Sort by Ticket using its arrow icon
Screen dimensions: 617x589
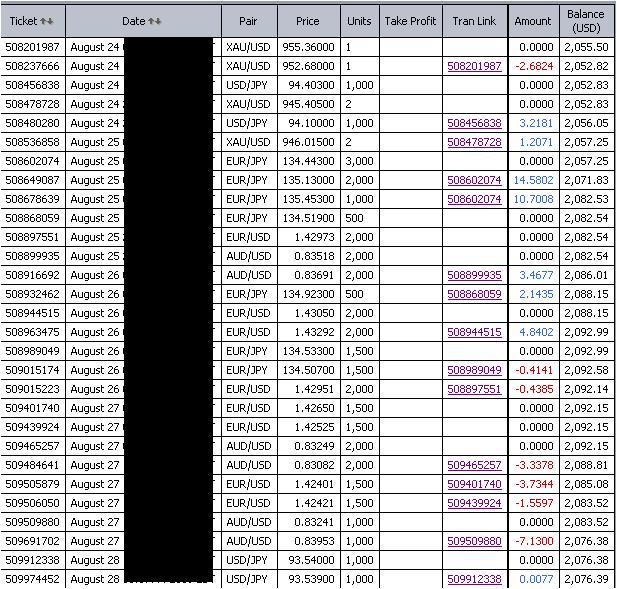tap(47, 21)
